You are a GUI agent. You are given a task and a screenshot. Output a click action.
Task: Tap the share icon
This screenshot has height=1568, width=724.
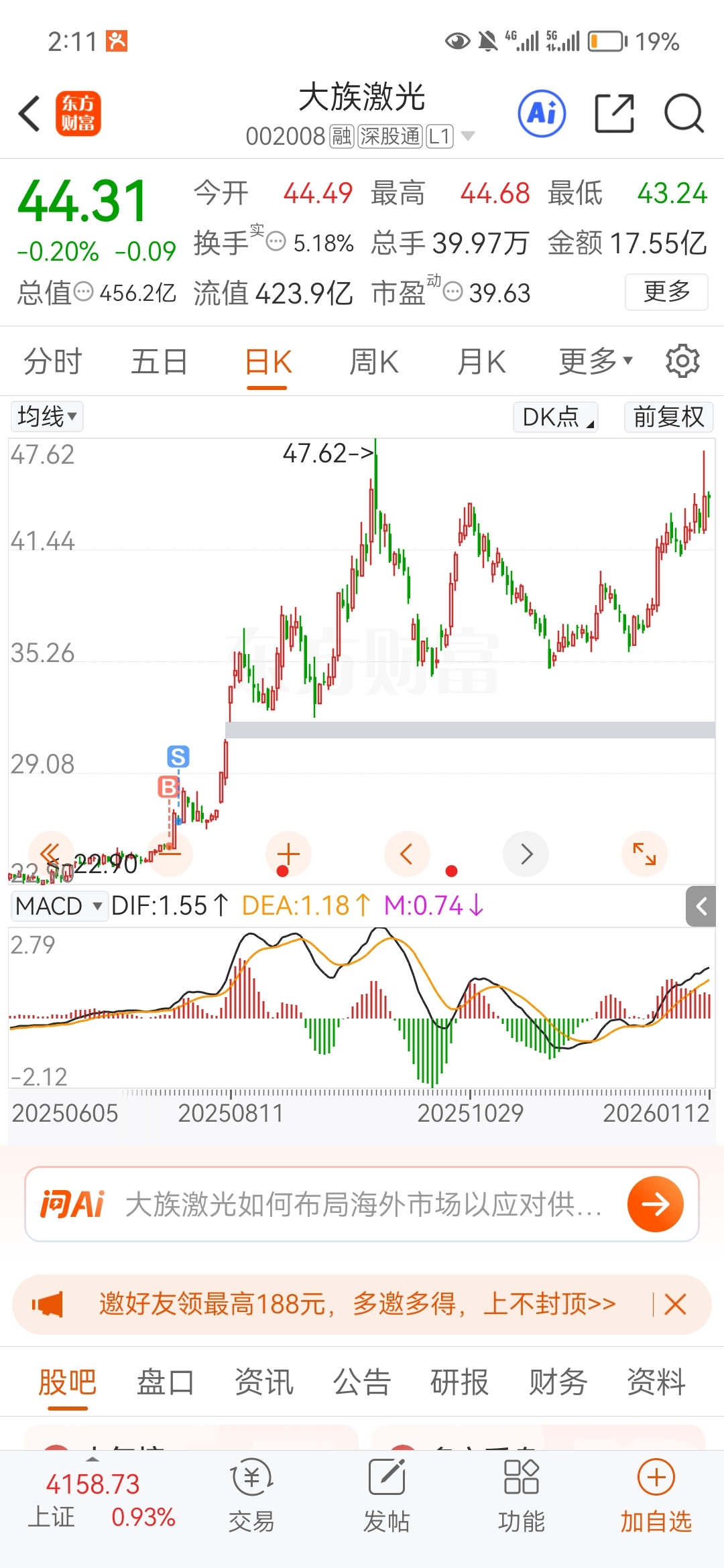point(614,113)
